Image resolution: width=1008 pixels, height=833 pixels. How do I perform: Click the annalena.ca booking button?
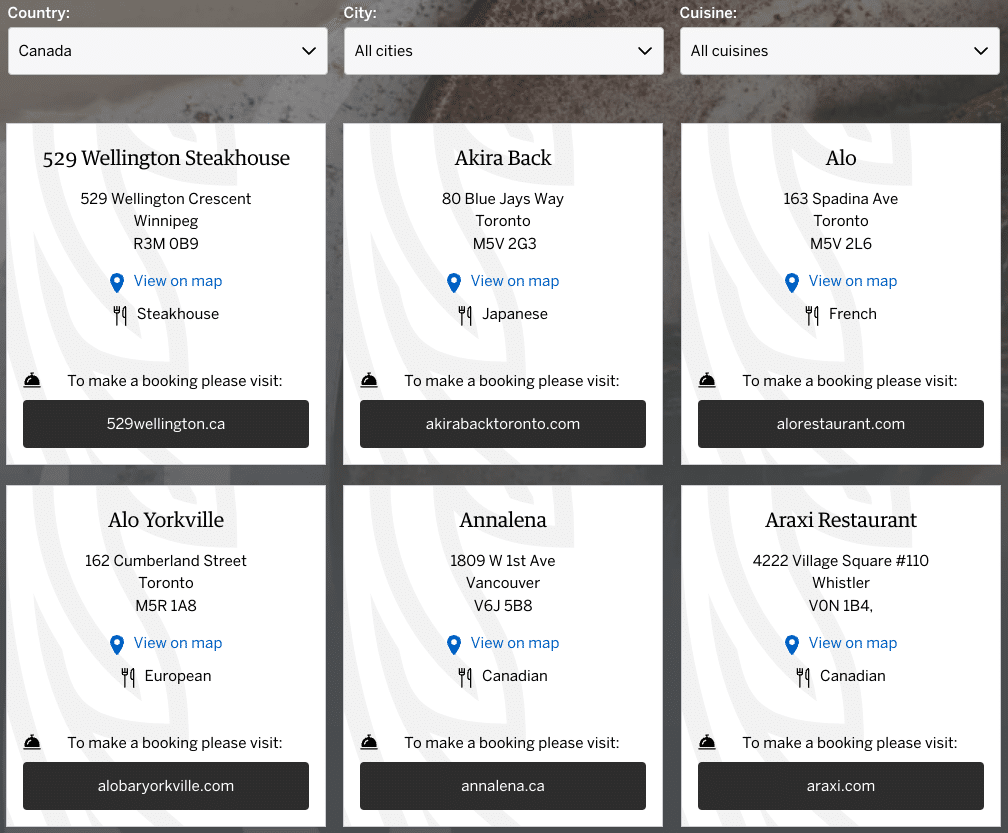click(x=503, y=786)
